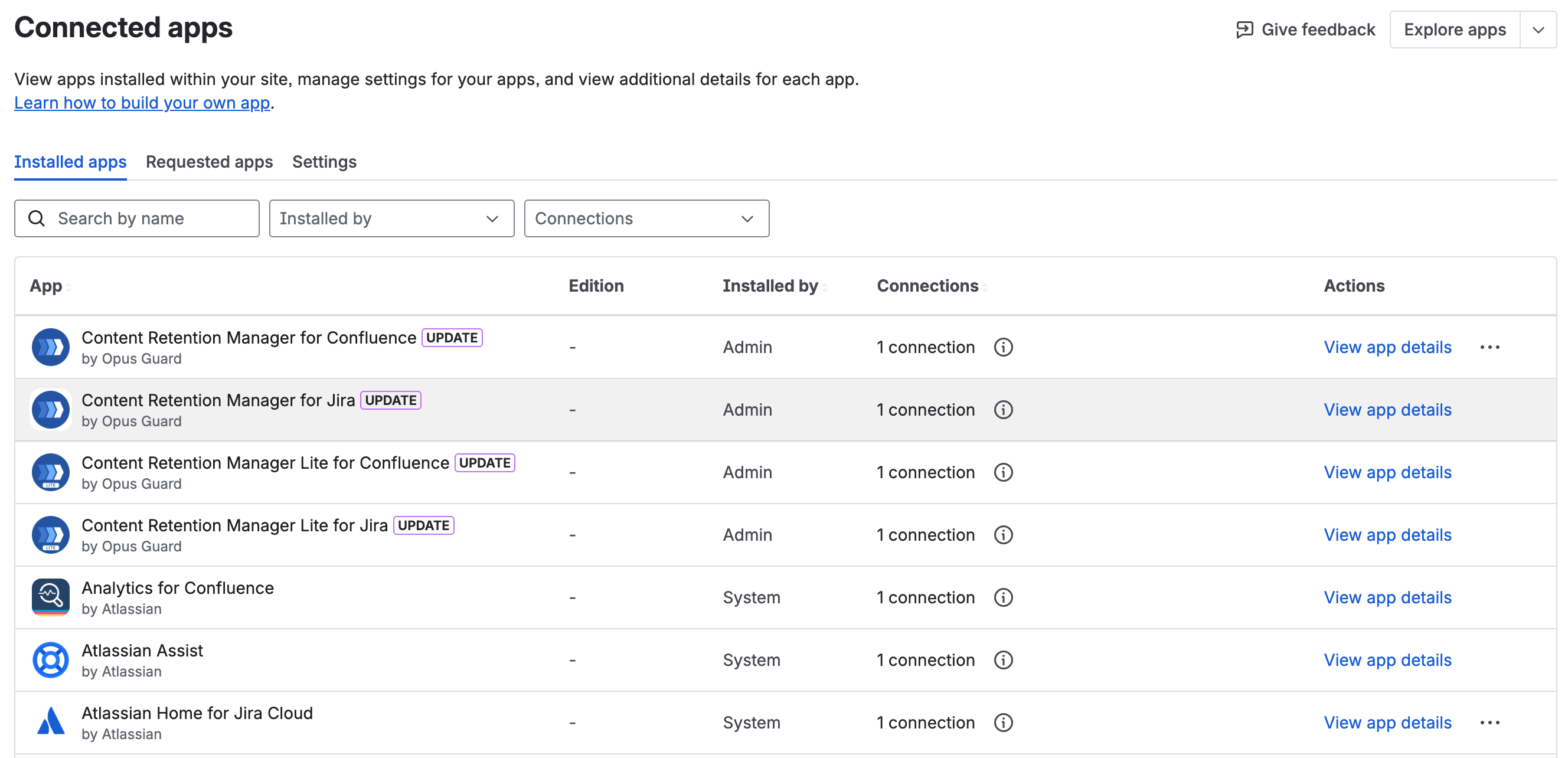Click the Give feedback button
This screenshot has width=1568, height=758.
1305,30
